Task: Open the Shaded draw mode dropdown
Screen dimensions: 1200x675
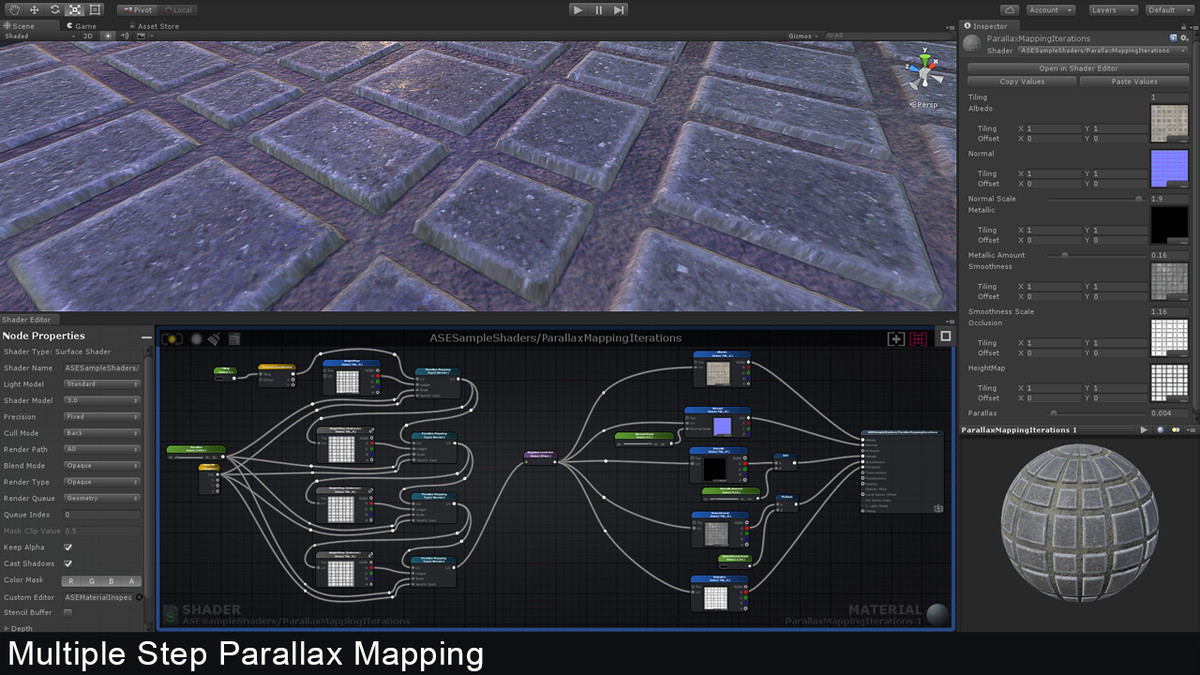Action: click(38, 36)
